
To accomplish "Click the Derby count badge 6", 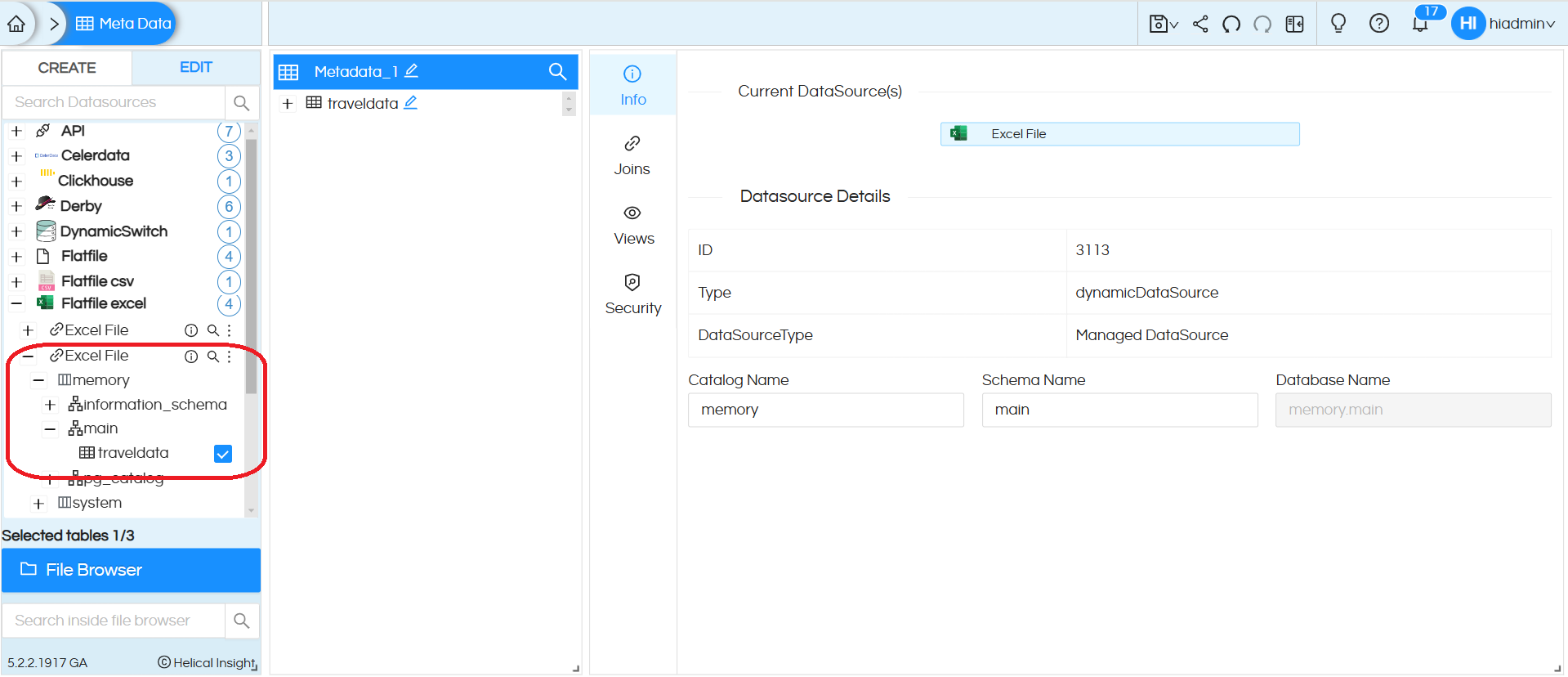I will [x=229, y=206].
